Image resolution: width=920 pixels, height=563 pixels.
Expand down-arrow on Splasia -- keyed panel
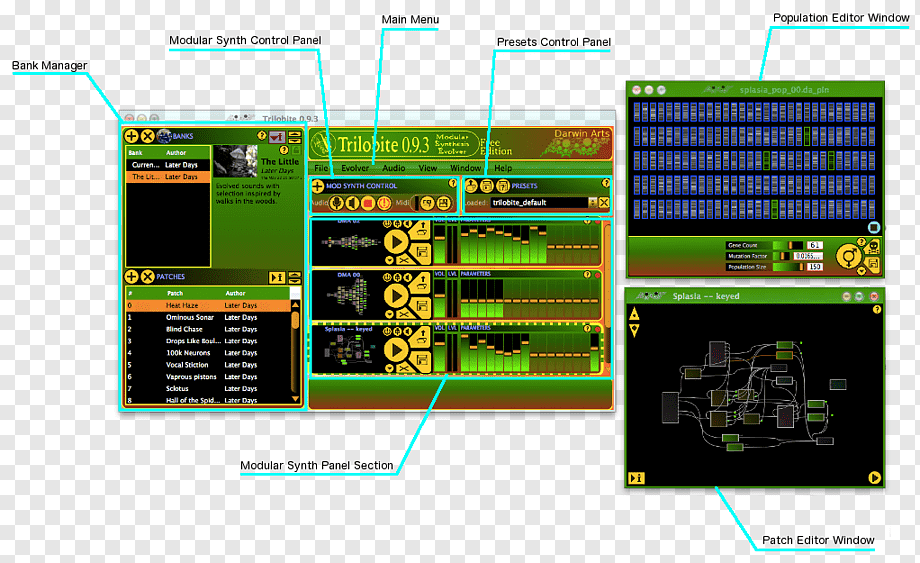point(389,368)
